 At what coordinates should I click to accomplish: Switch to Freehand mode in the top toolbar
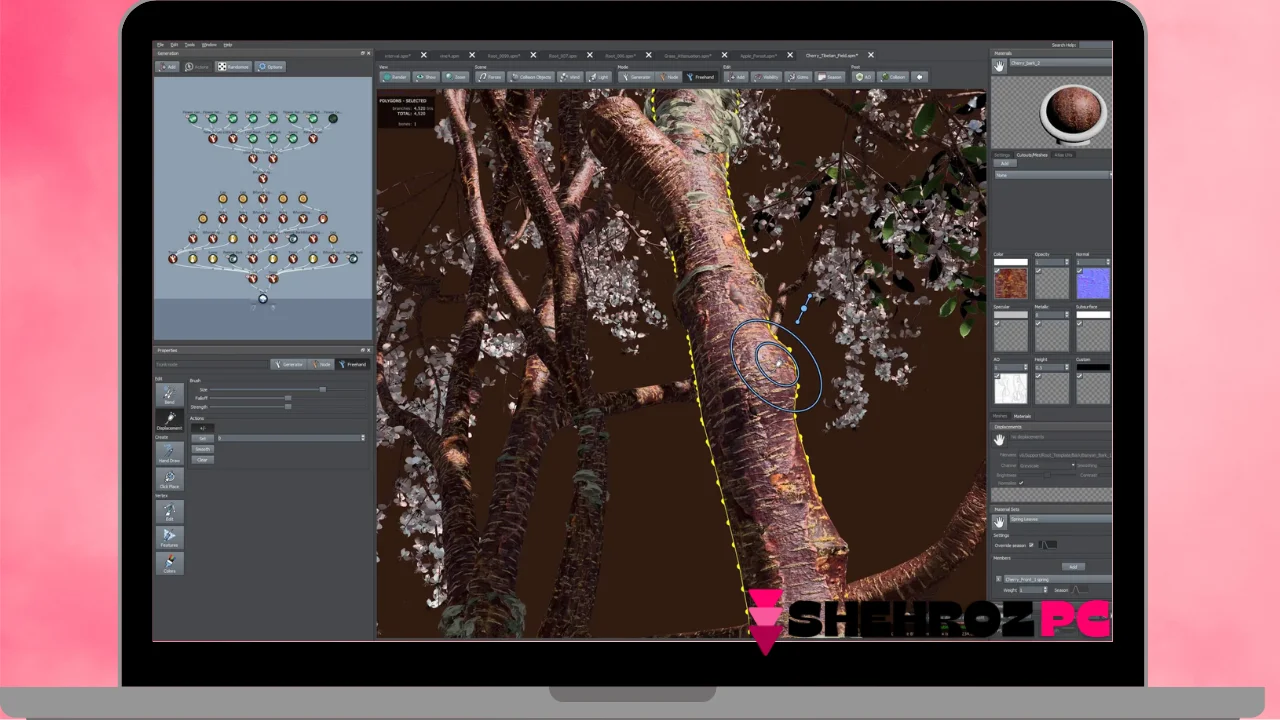700,76
